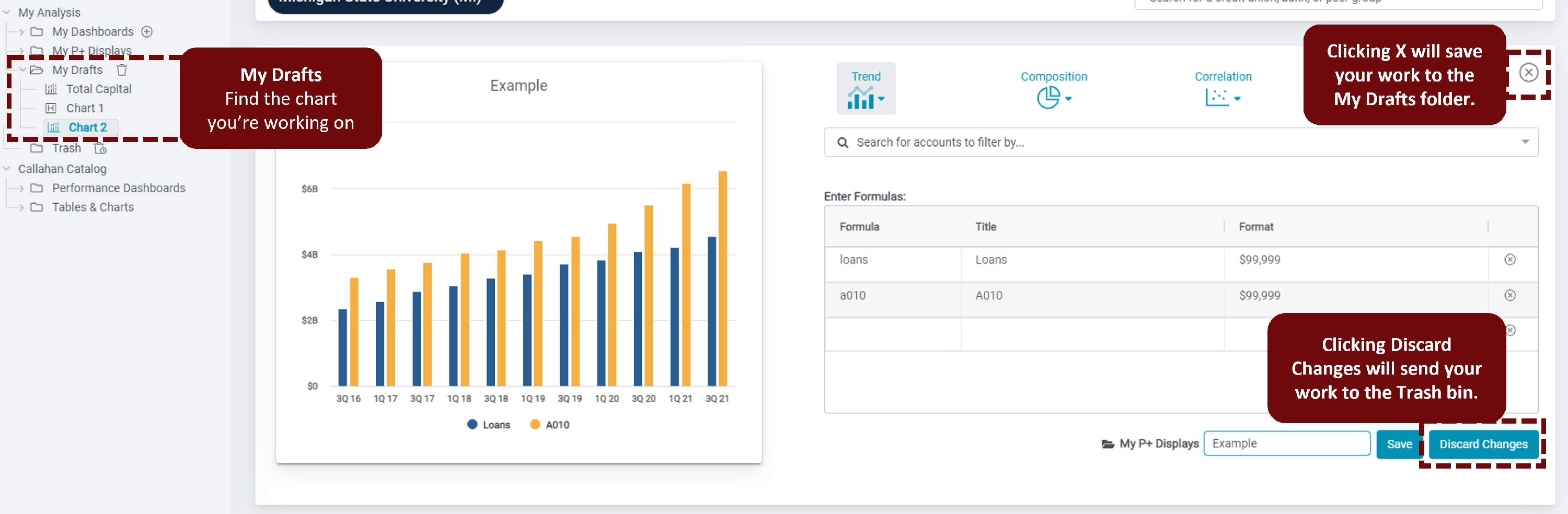Select Chart 2 under My Drafts
The height and width of the screenshot is (514, 1568).
tap(88, 127)
